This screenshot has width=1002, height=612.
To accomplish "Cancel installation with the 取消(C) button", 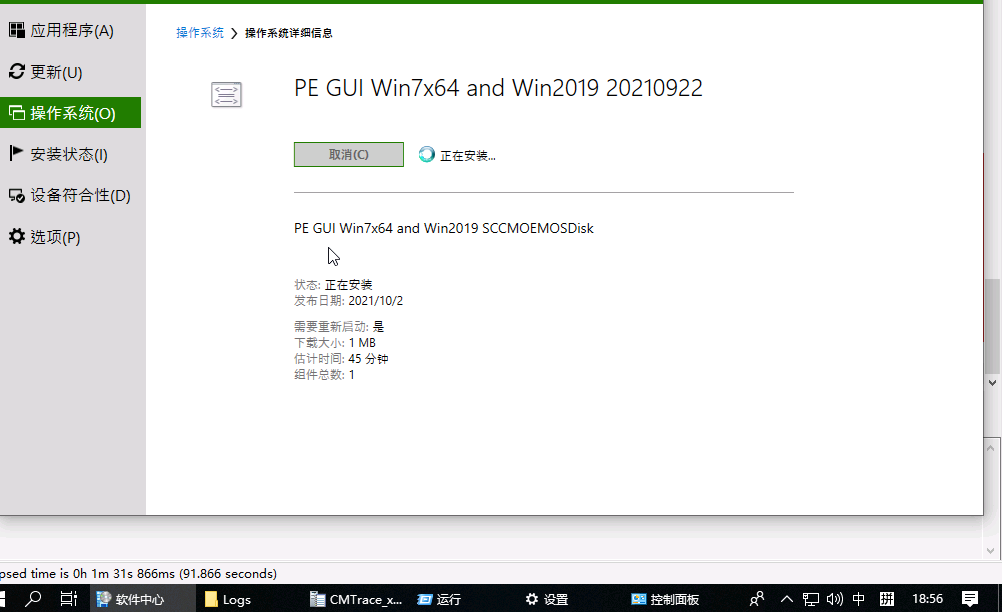I will tap(349, 155).
